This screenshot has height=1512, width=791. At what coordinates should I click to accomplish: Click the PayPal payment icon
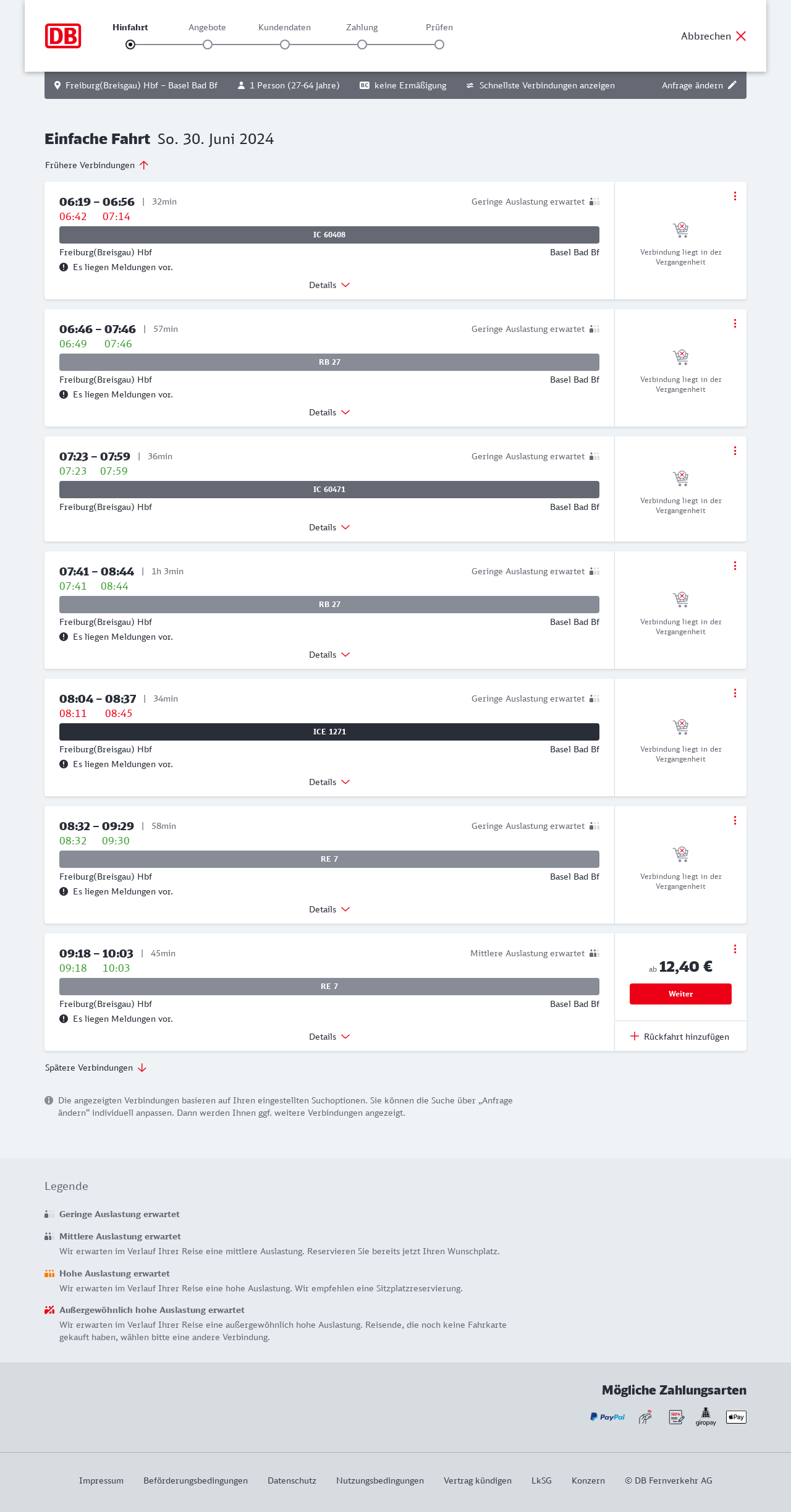click(x=607, y=1417)
